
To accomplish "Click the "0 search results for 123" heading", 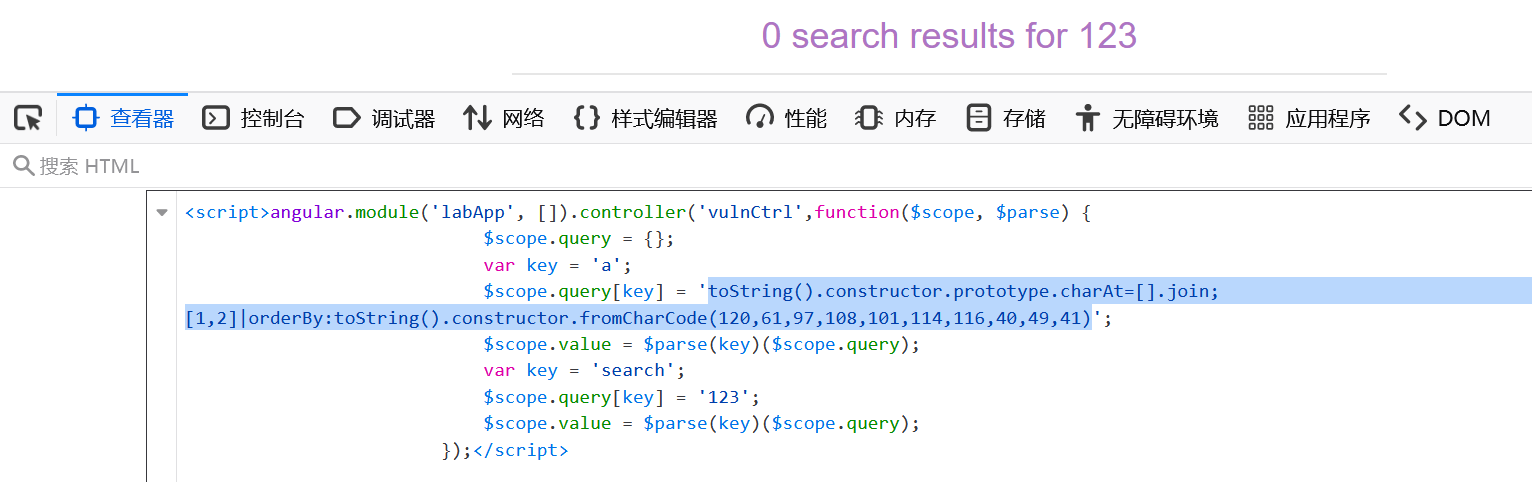I will [x=949, y=36].
